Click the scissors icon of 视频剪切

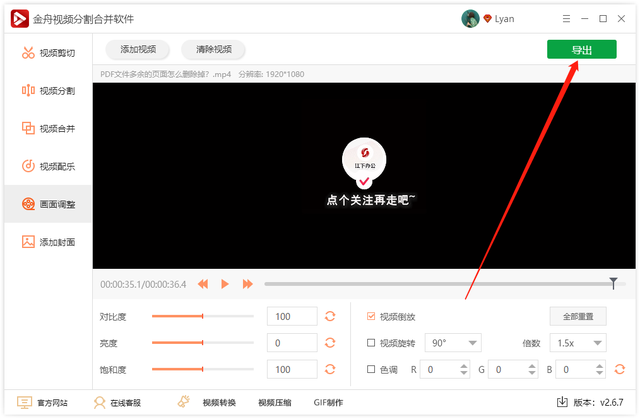coord(28,53)
